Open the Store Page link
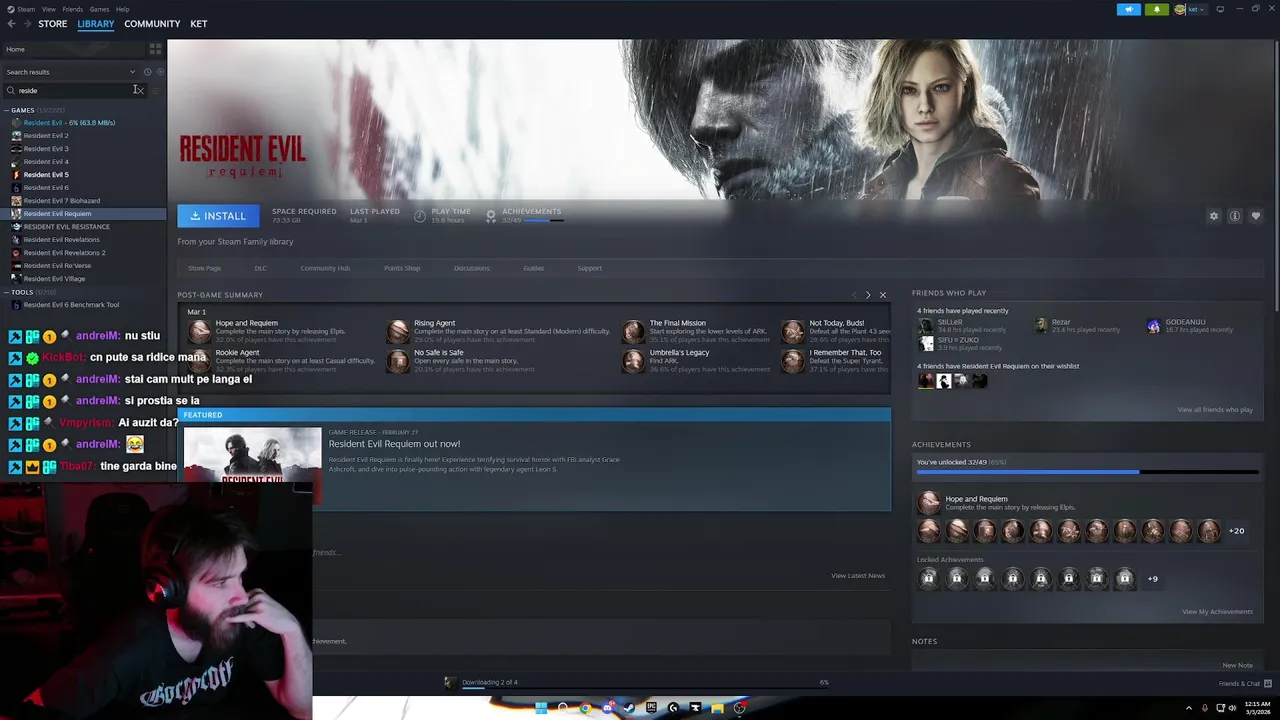This screenshot has width=1280, height=720. pos(204,268)
